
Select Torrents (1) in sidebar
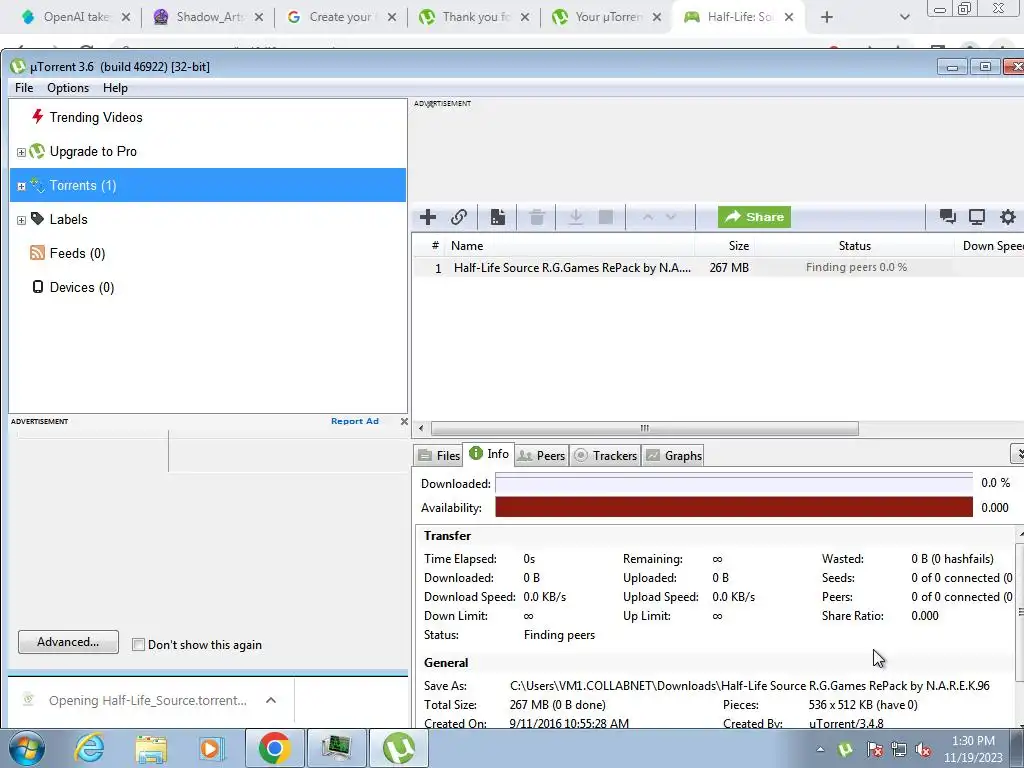[x=208, y=185]
